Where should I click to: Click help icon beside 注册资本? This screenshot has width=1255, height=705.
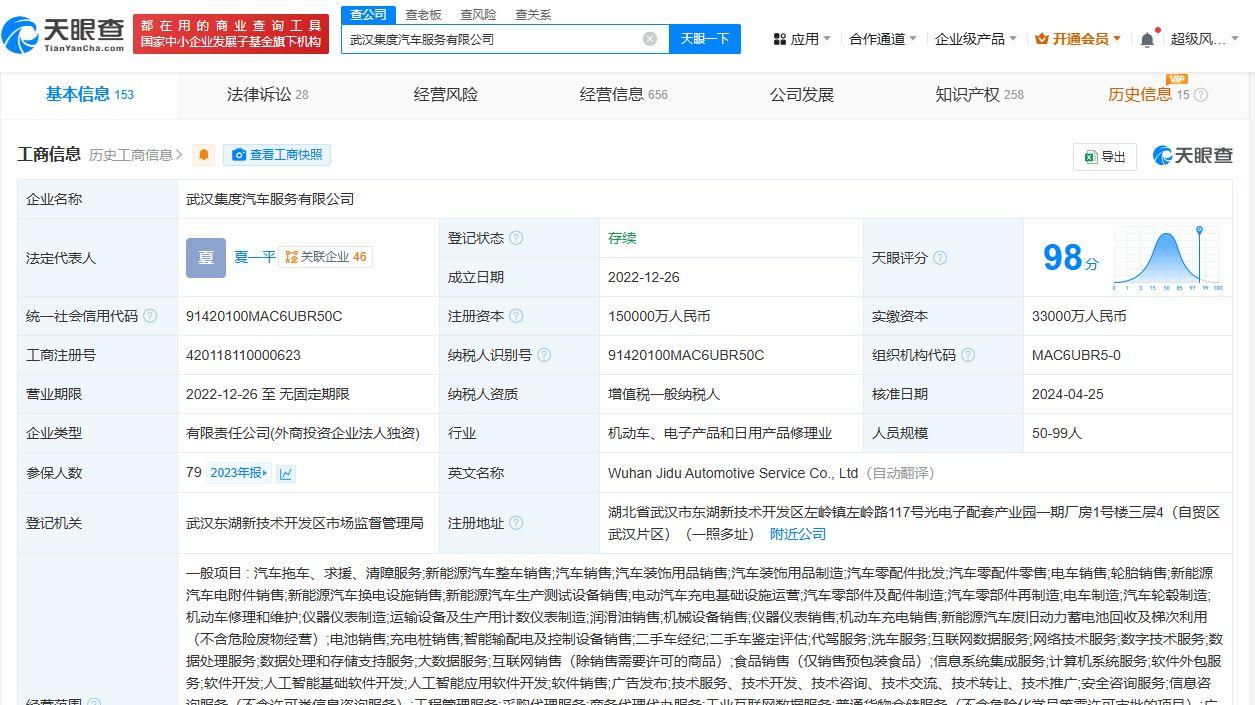[x=516, y=316]
